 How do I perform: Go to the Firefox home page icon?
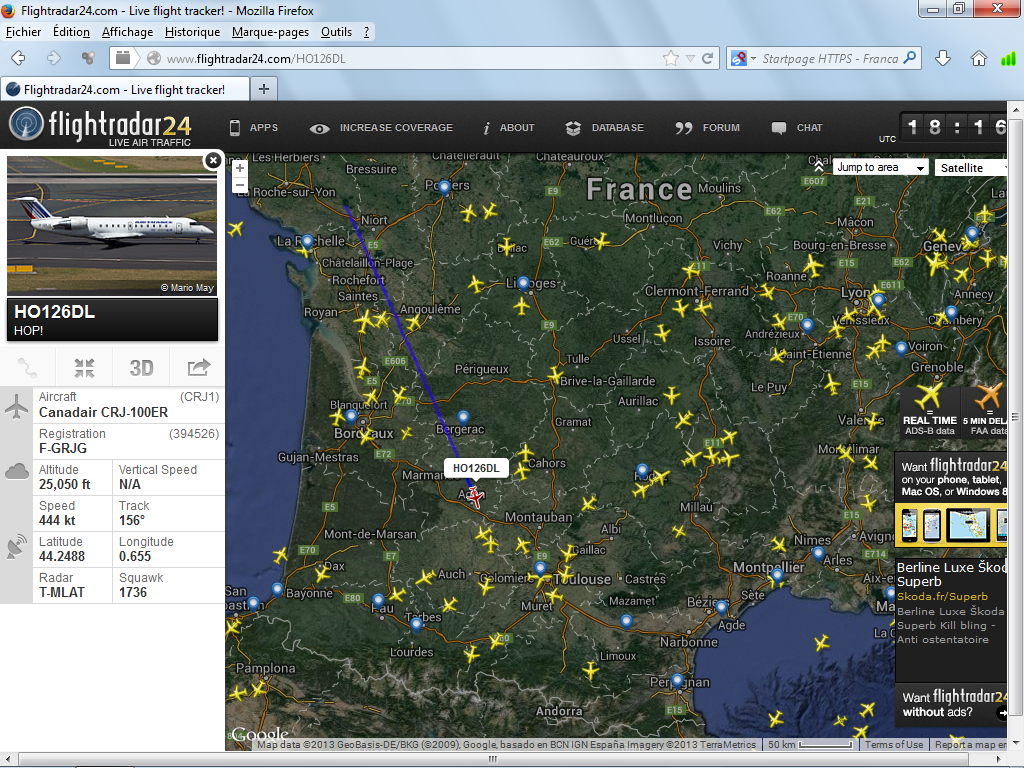click(x=978, y=58)
